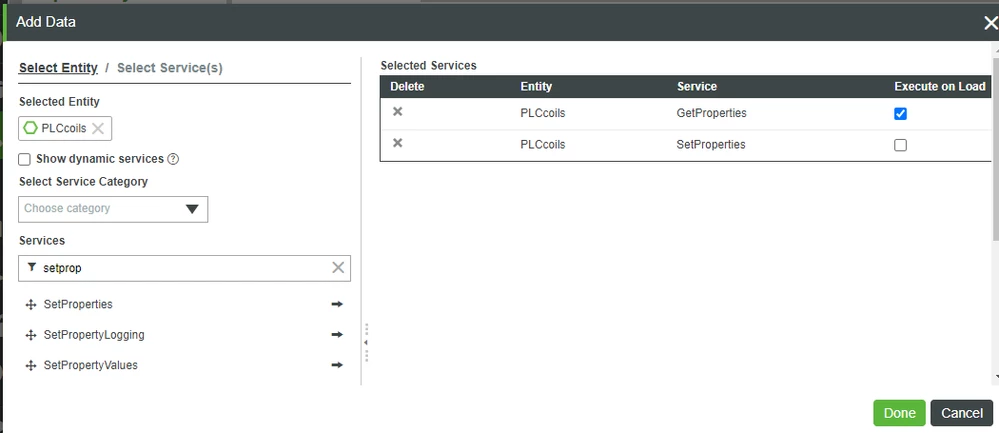Grab the move handle beside SetPropertyValues

point(30,366)
